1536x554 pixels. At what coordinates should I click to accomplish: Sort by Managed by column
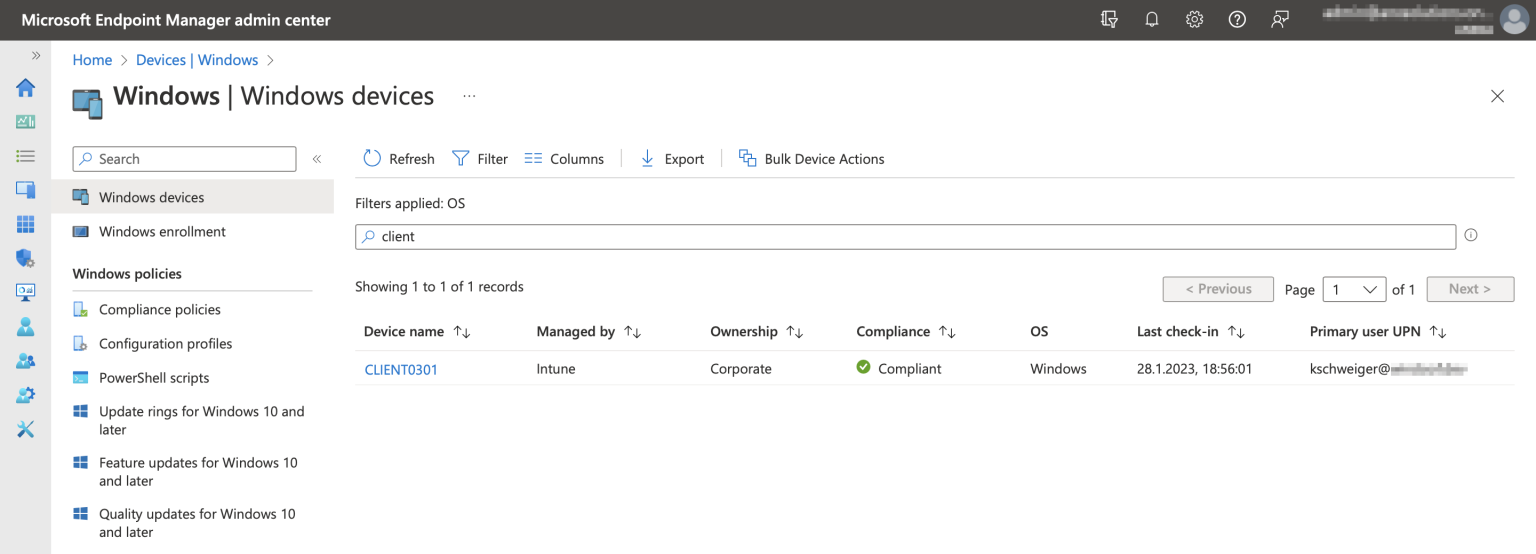pyautogui.click(x=589, y=331)
